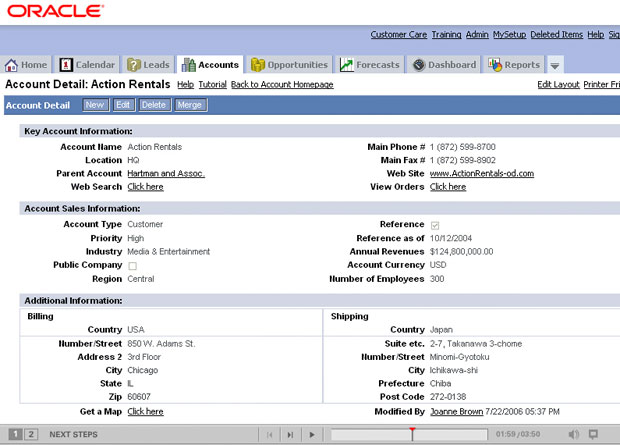Click the billing zip 60607
The width and height of the screenshot is (620, 445).
[139, 397]
